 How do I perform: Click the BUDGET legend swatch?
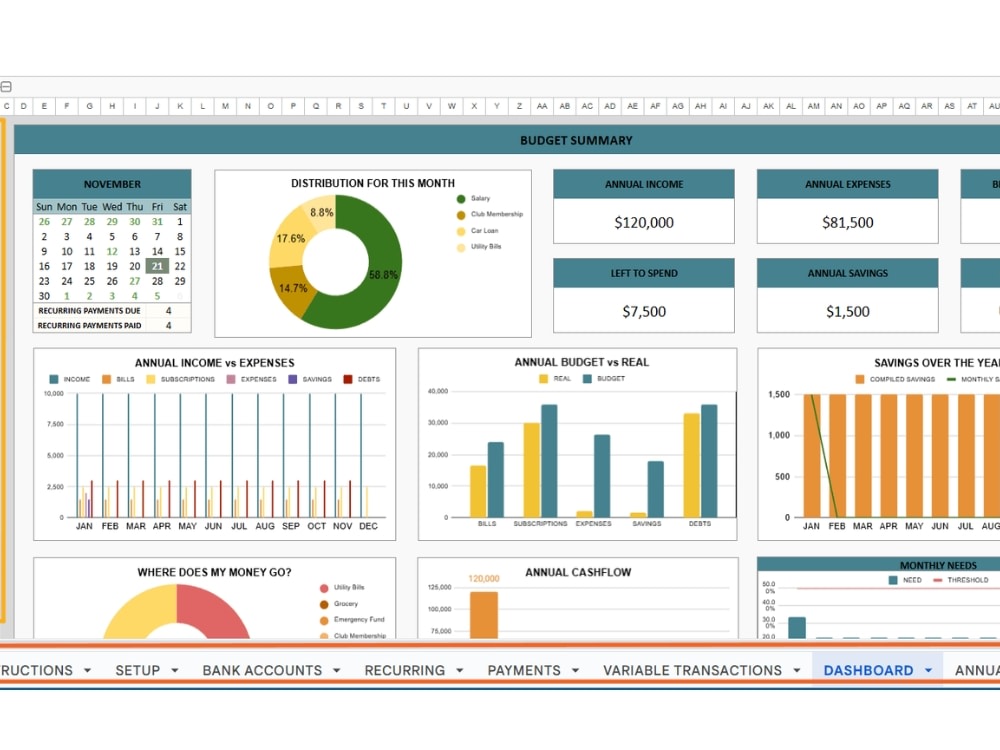point(587,379)
